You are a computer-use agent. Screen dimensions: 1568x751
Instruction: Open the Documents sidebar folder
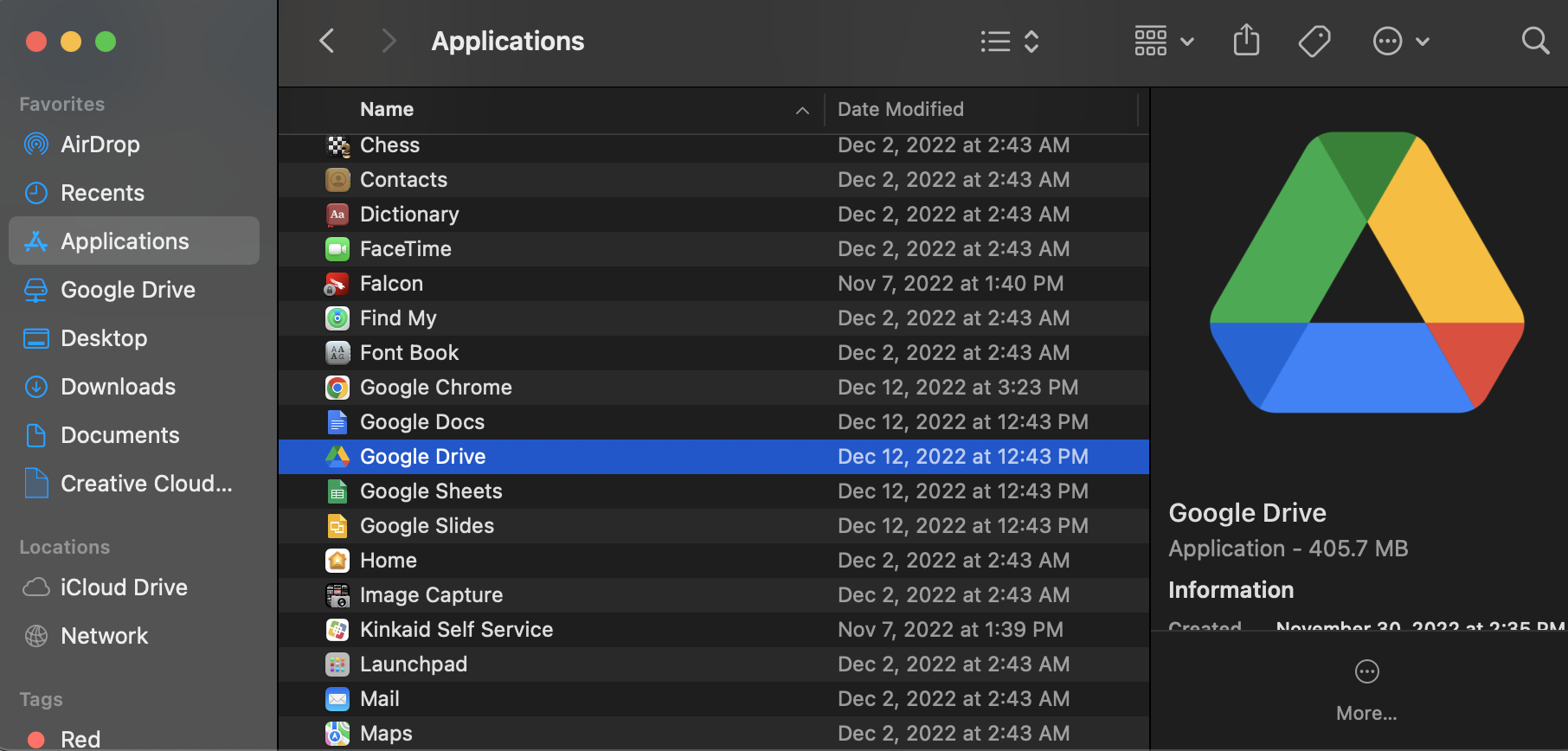tap(134, 435)
